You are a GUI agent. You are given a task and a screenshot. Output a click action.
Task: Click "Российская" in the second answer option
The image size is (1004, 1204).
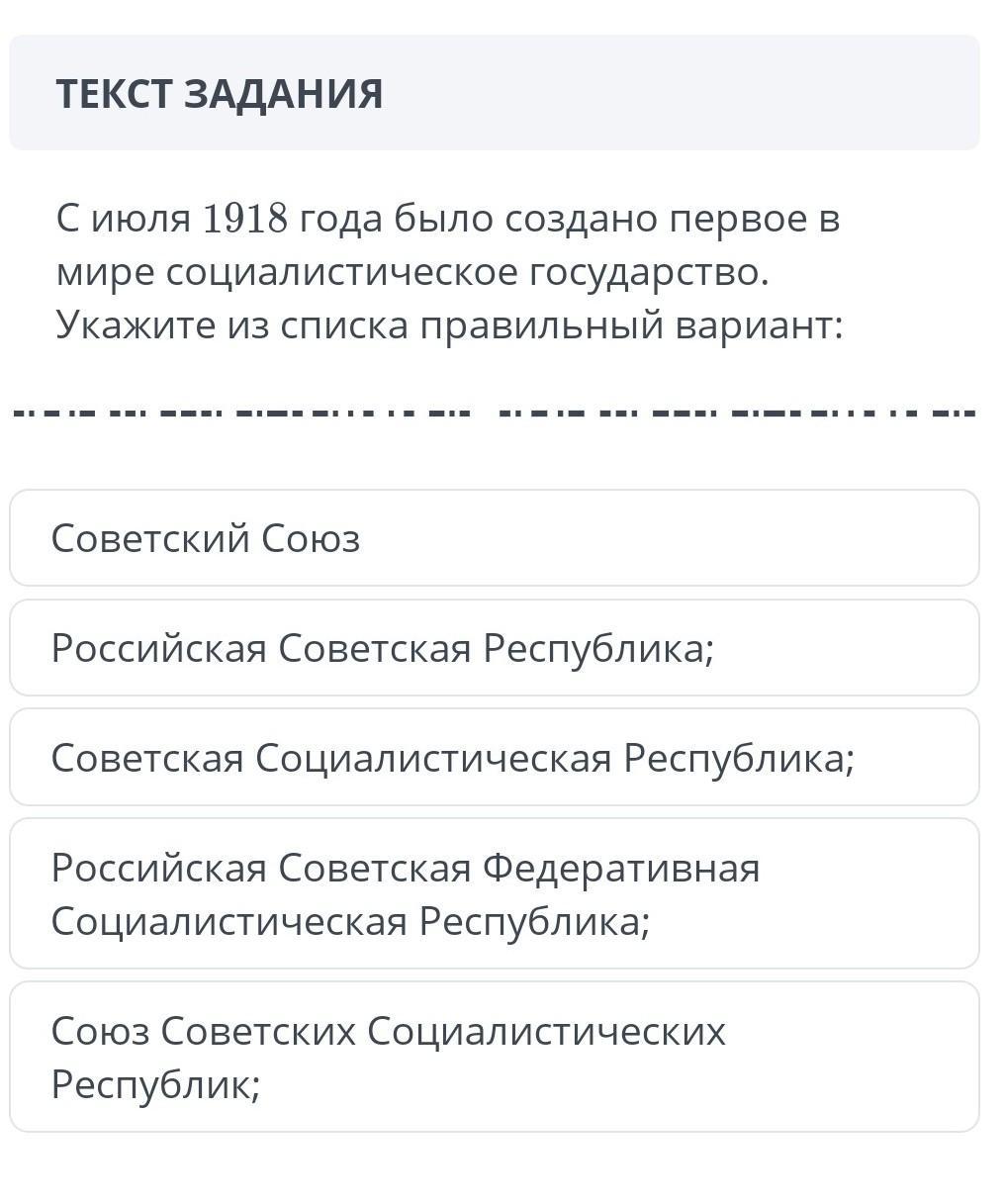(x=158, y=649)
